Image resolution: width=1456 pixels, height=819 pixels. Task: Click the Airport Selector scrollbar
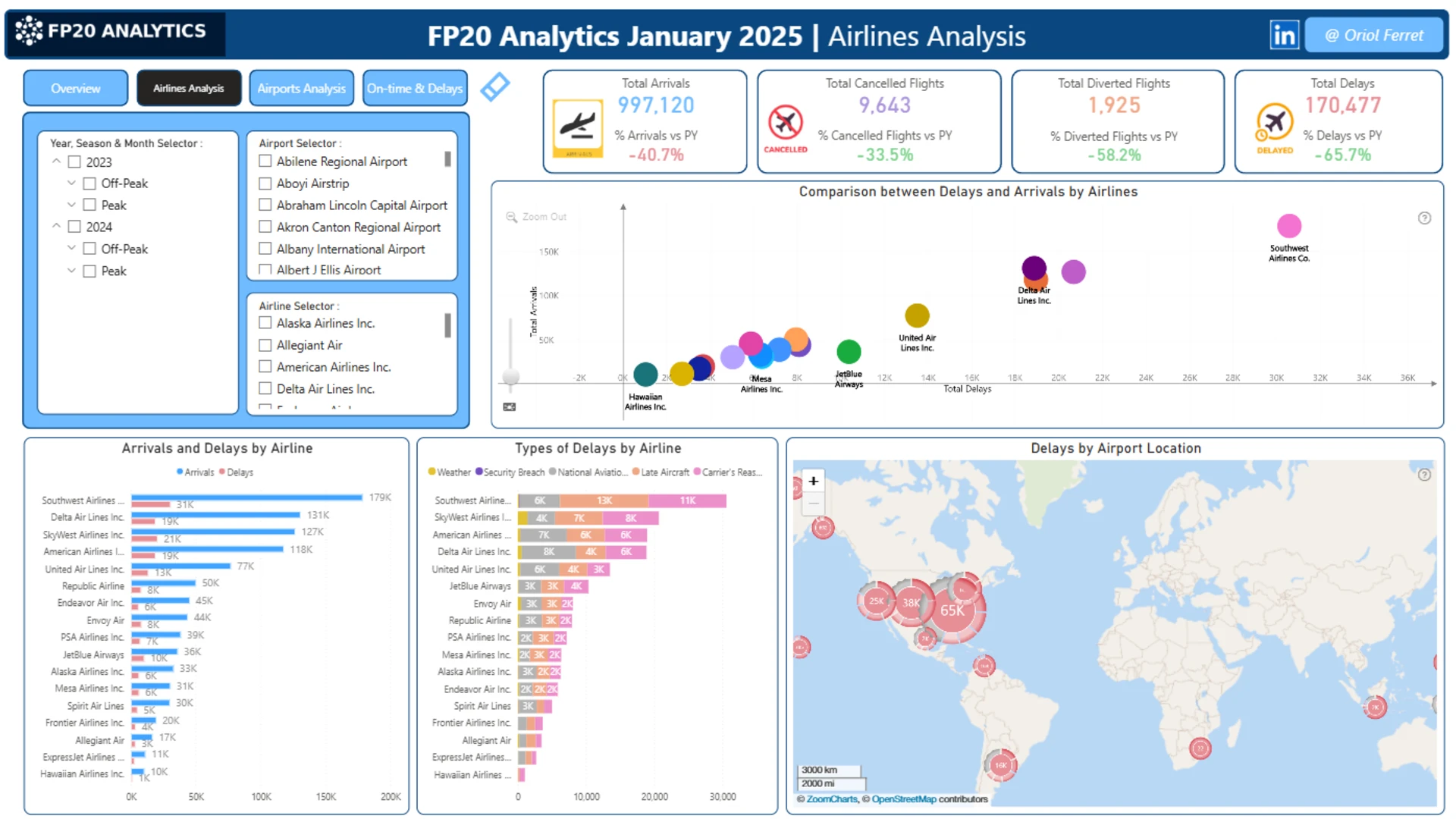pos(447,159)
